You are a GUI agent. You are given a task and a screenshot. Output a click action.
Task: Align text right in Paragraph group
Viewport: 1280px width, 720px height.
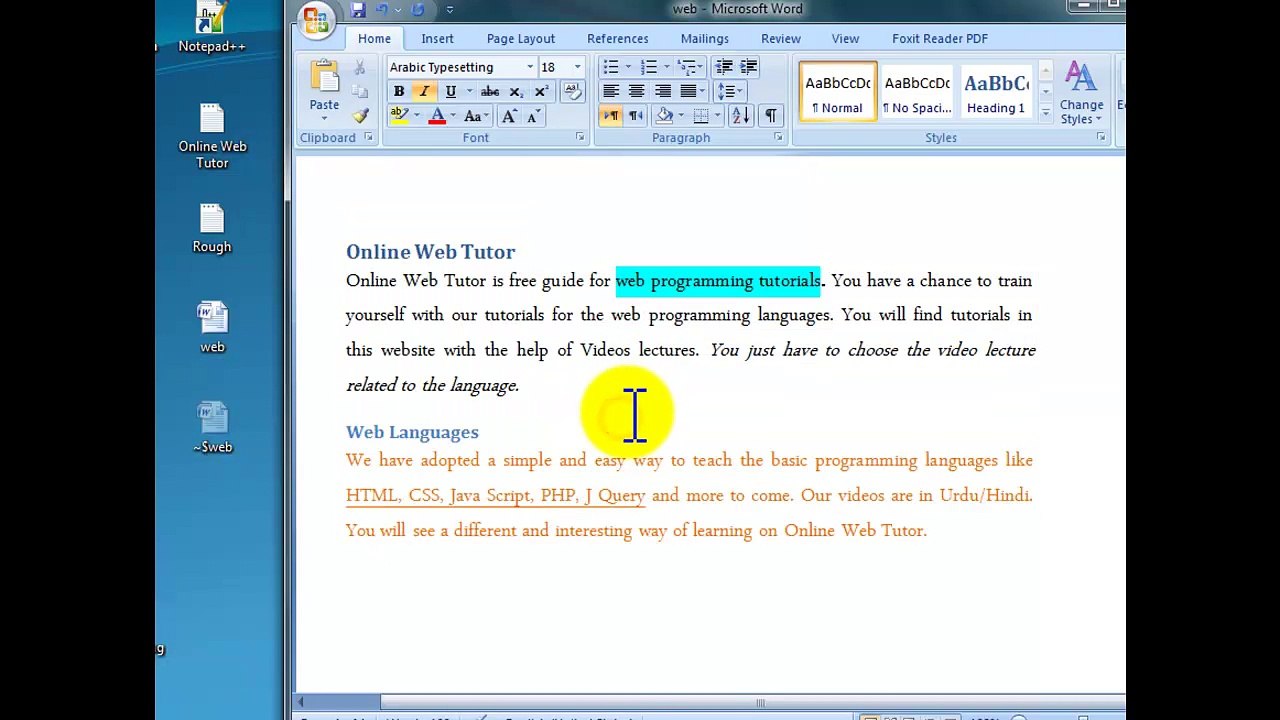coord(662,92)
